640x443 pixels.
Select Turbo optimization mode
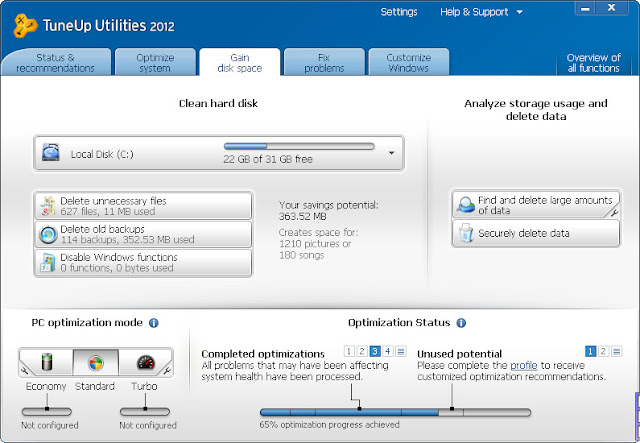click(x=145, y=362)
